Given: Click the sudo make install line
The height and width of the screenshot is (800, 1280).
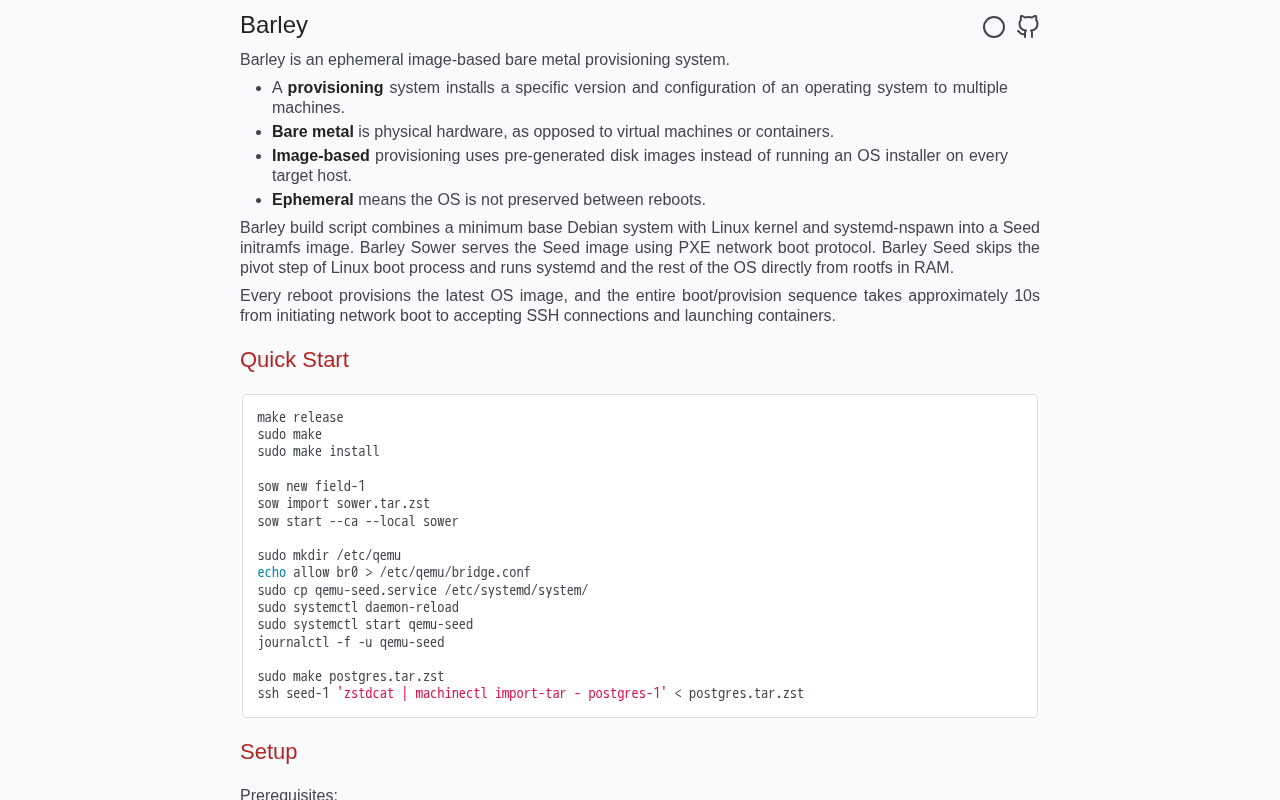Looking at the screenshot, I should click(318, 452).
